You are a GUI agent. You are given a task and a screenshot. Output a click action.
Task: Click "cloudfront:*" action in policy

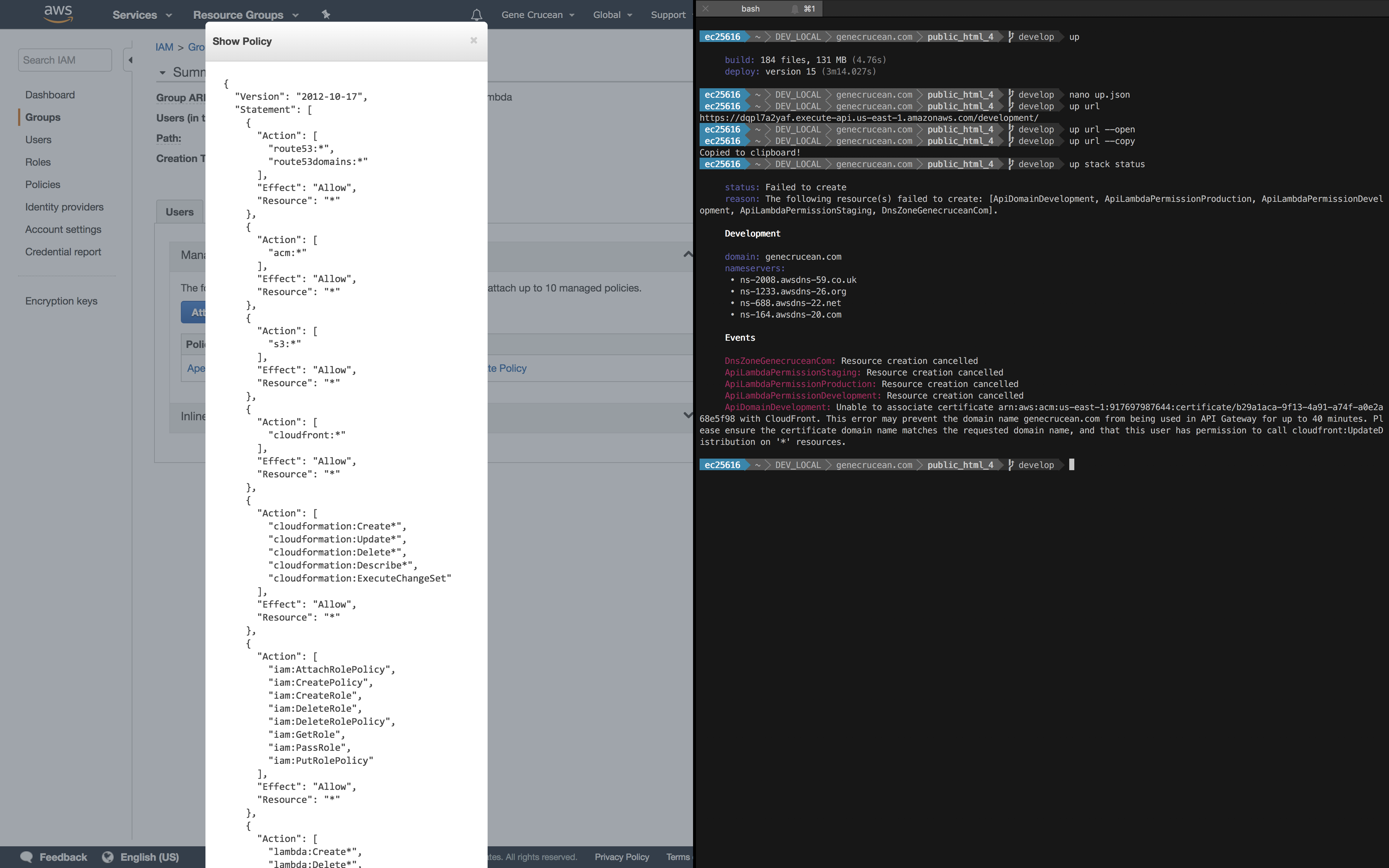[307, 435]
